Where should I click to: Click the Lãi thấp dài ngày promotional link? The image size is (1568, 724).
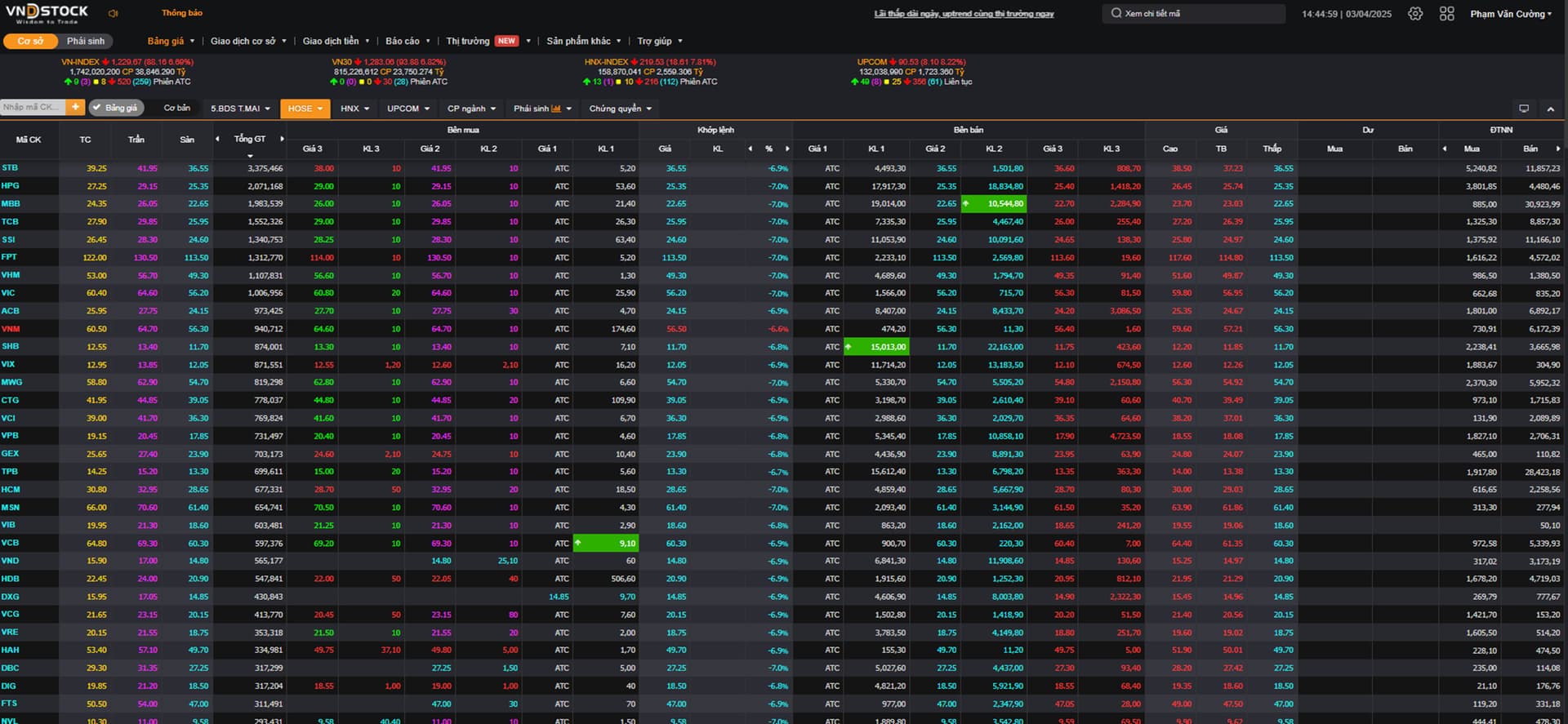(964, 14)
